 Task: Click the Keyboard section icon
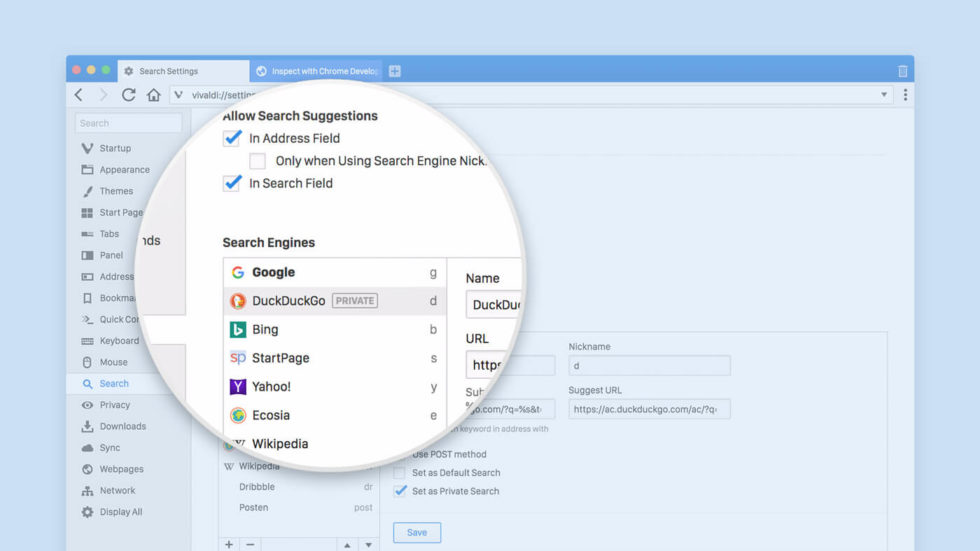pos(87,340)
